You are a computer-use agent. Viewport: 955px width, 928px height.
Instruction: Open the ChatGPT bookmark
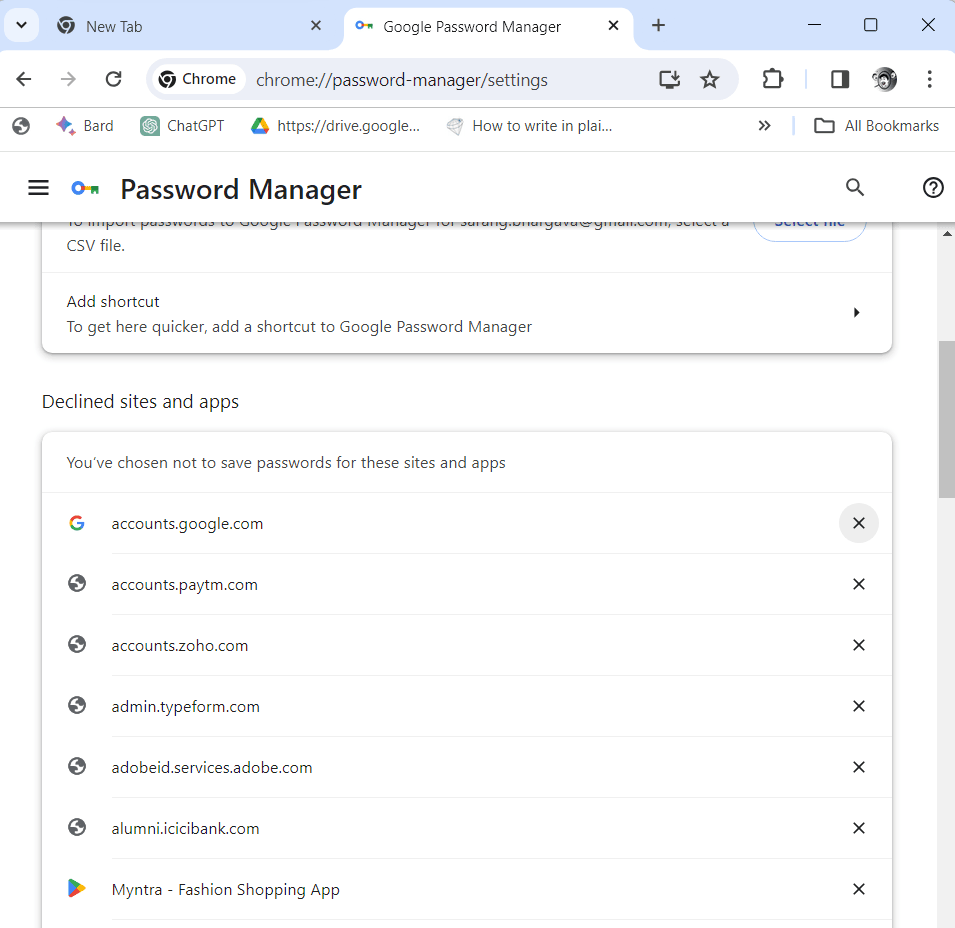[x=181, y=125]
